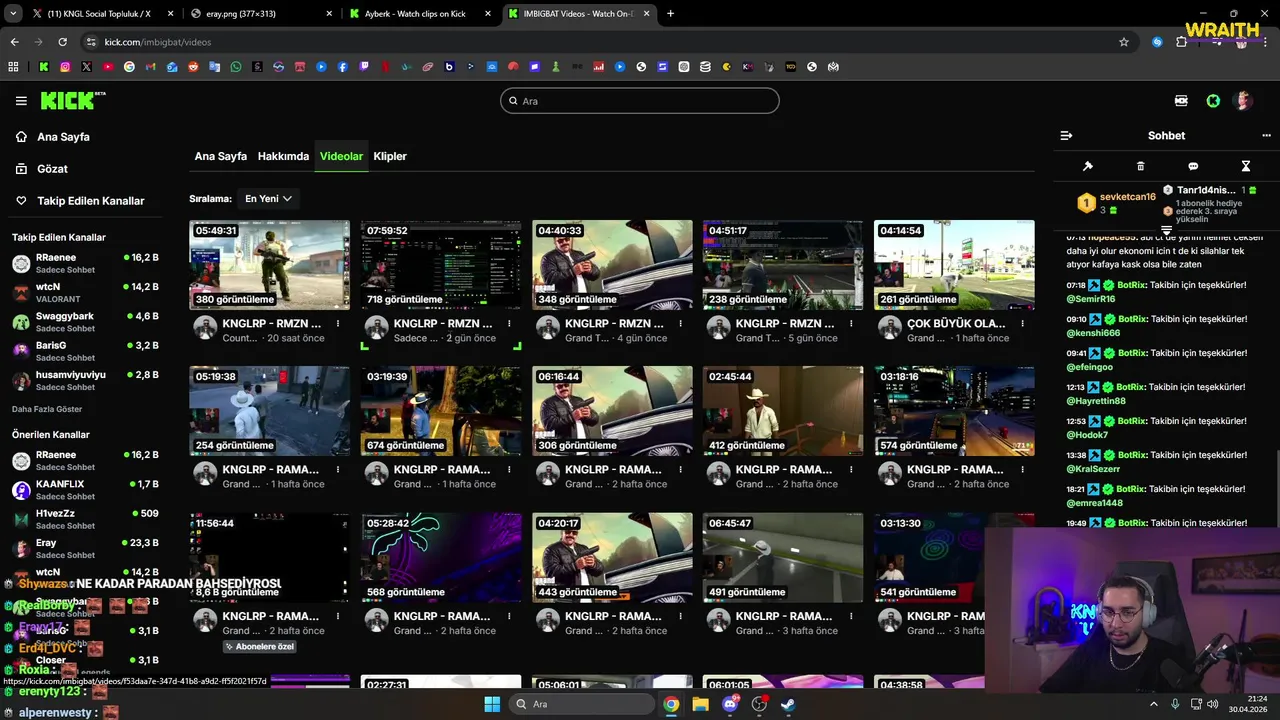Play the 06:45:47 video thumbnail
Image resolution: width=1280 pixels, height=720 pixels.
click(783, 558)
